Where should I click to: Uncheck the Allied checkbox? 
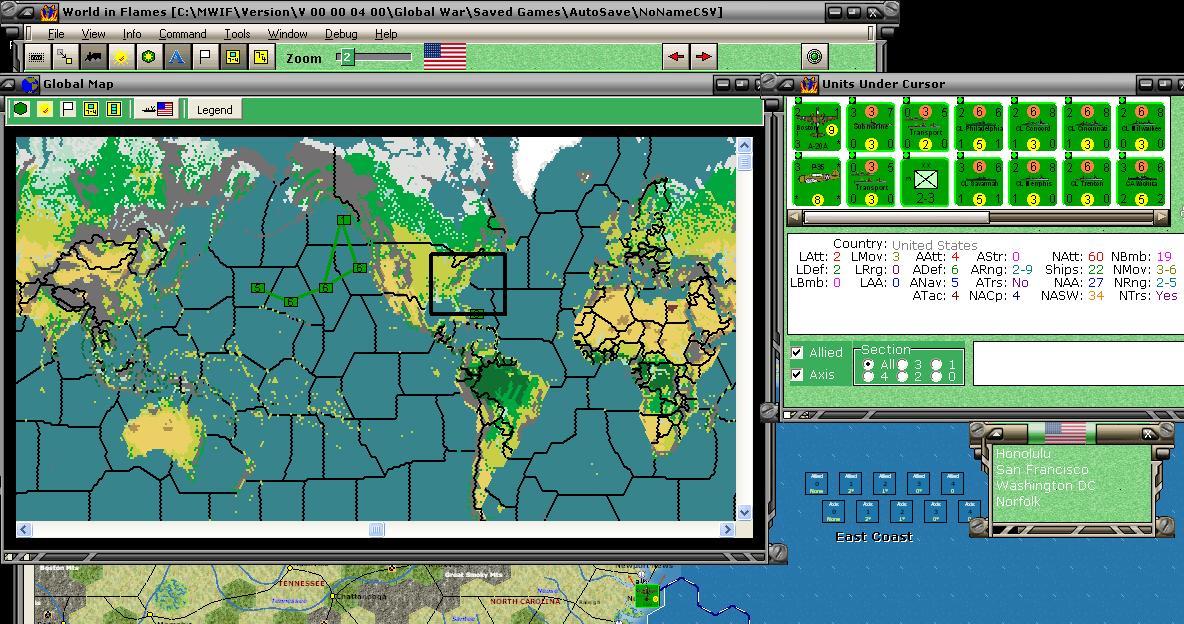point(797,353)
